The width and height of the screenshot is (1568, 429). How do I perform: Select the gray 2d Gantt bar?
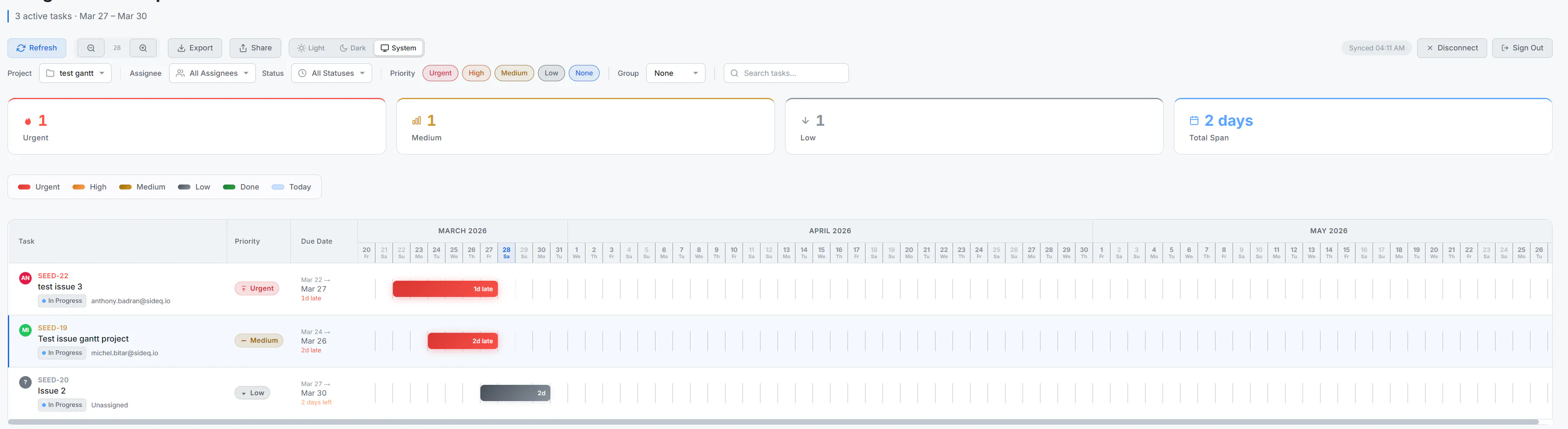pyautogui.click(x=515, y=393)
